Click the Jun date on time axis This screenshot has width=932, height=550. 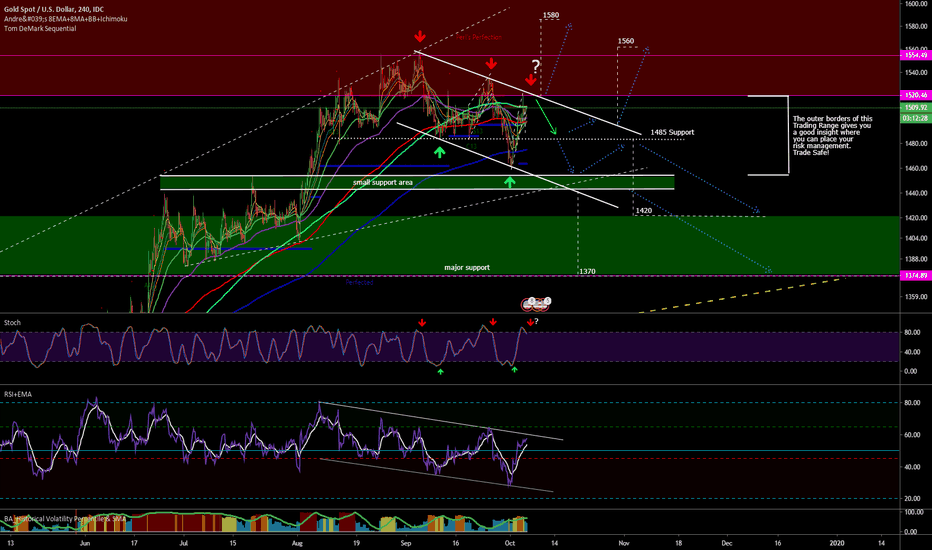[85, 543]
